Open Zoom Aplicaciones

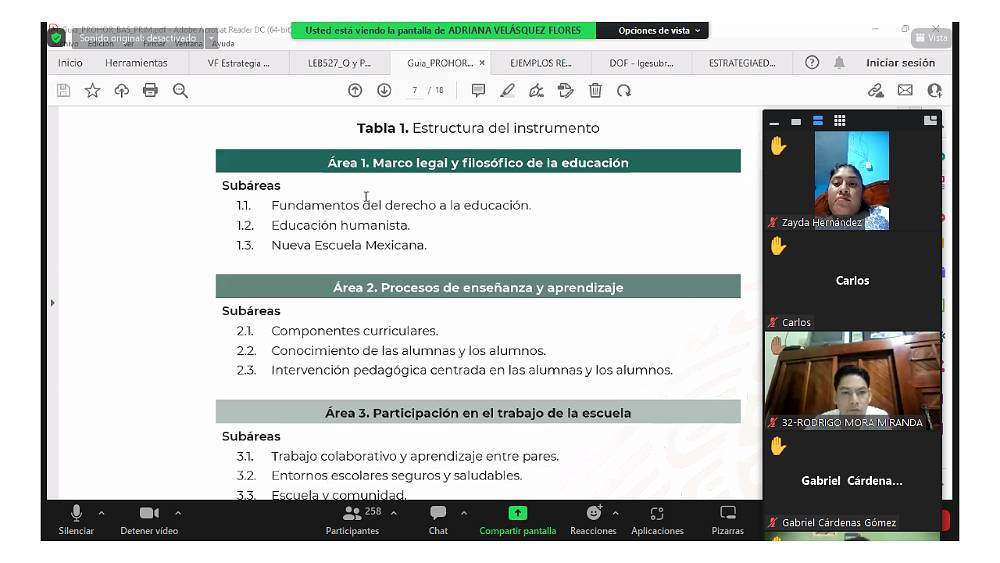tap(657, 519)
